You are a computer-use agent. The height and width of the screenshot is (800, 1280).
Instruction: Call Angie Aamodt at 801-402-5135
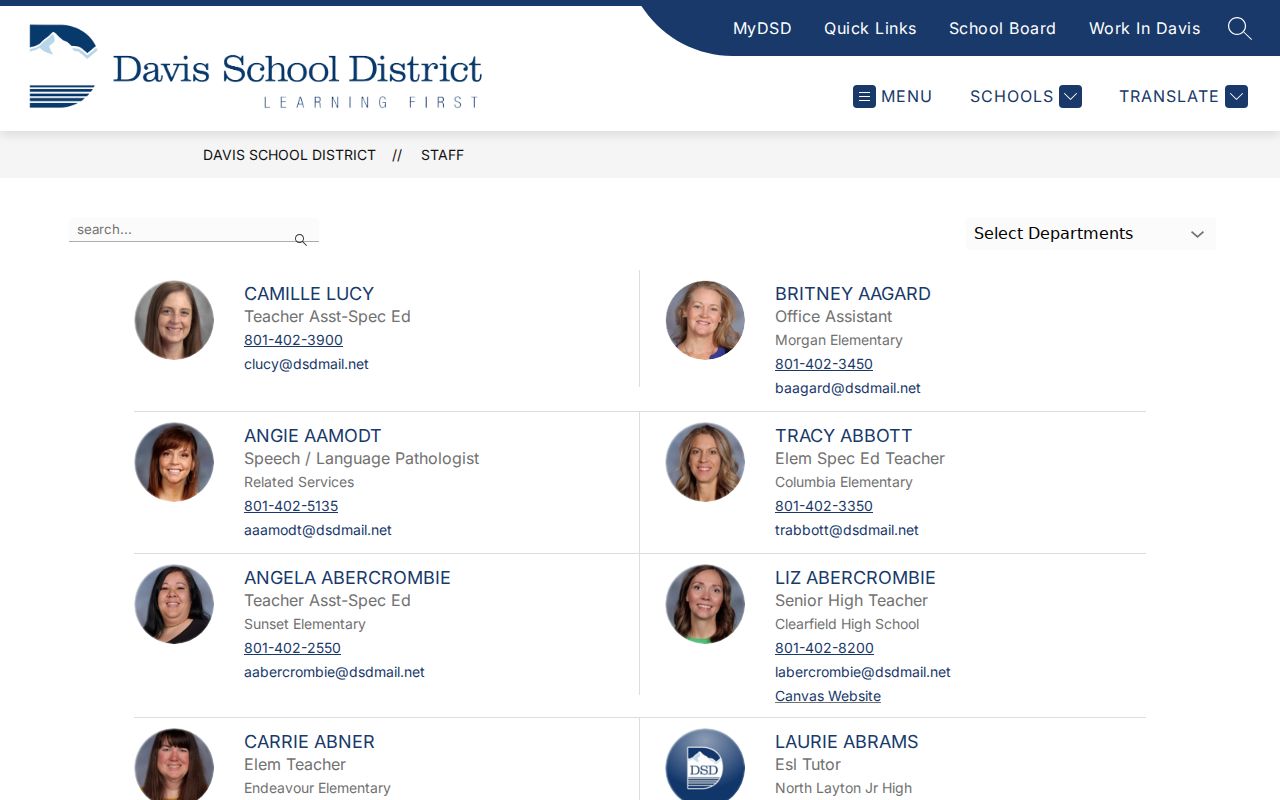pyautogui.click(x=291, y=506)
